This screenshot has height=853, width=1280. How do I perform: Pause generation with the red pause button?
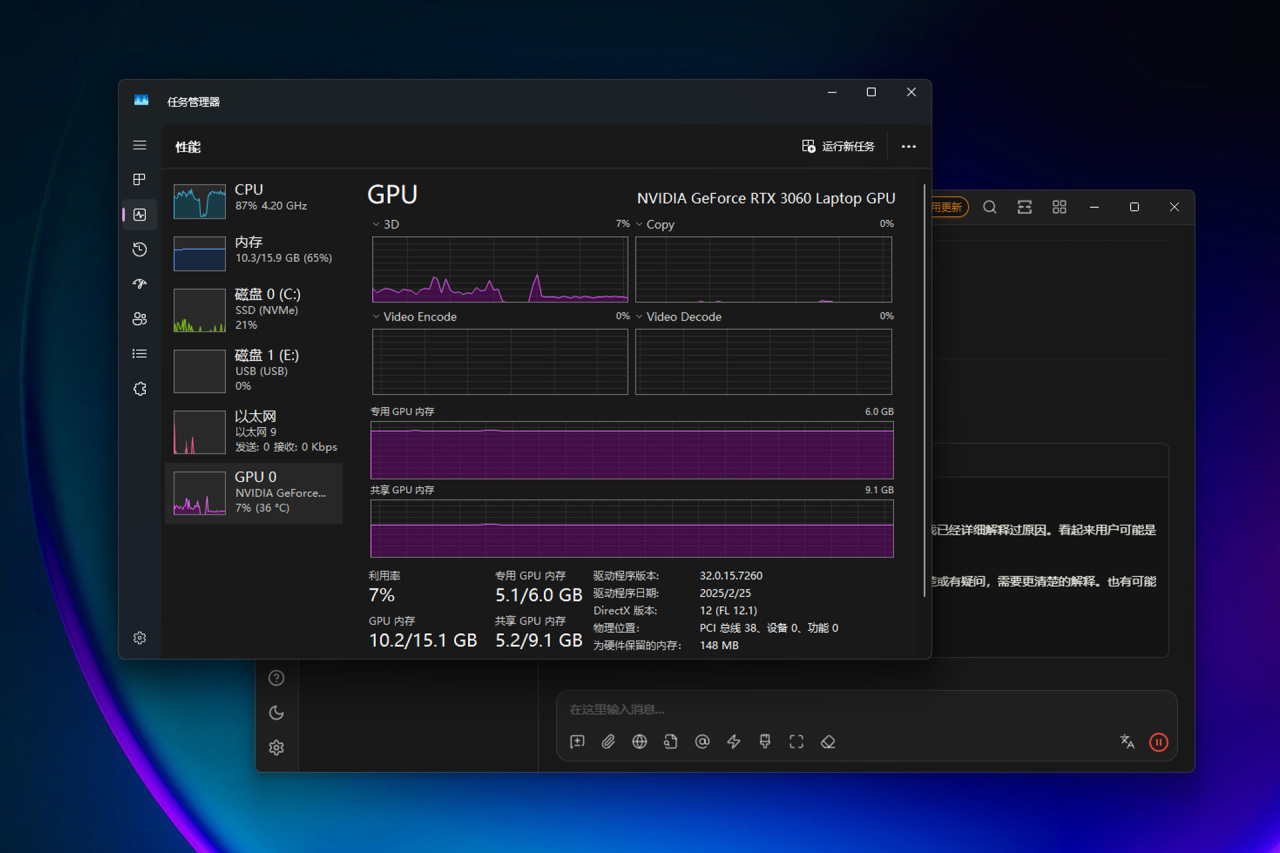click(1159, 742)
